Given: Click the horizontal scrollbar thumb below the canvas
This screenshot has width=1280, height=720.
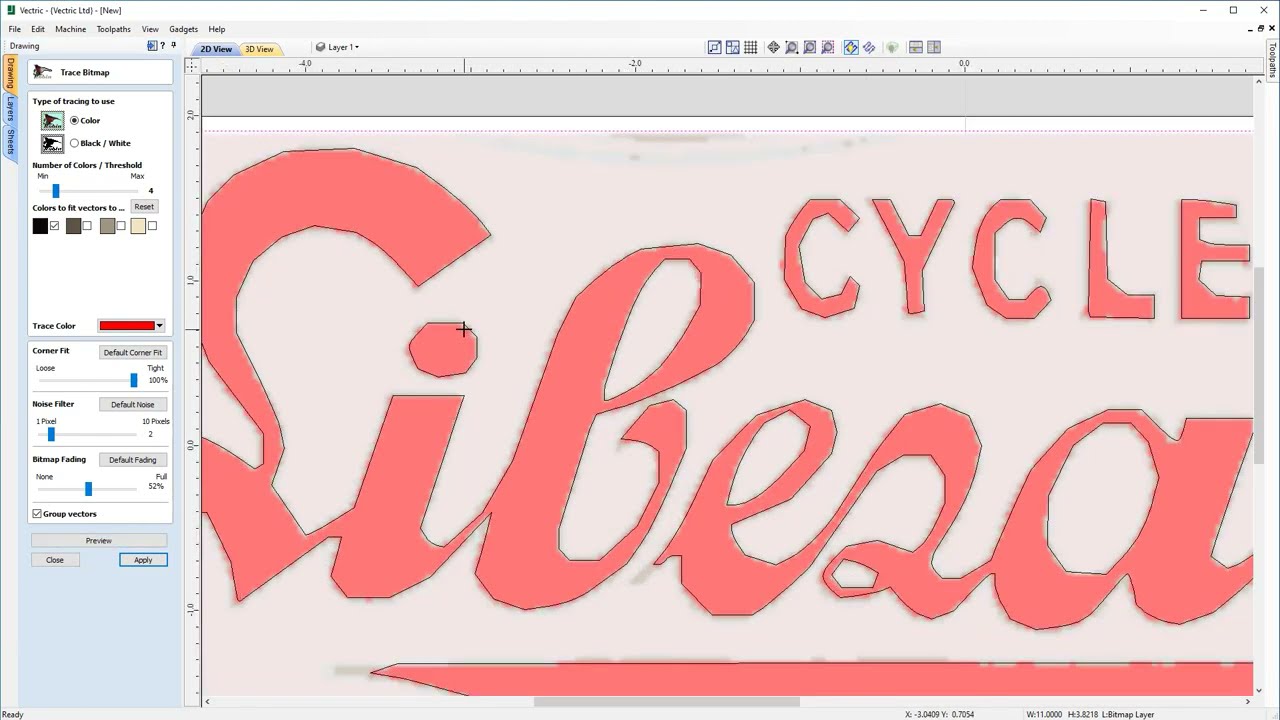Looking at the screenshot, I should (667, 702).
